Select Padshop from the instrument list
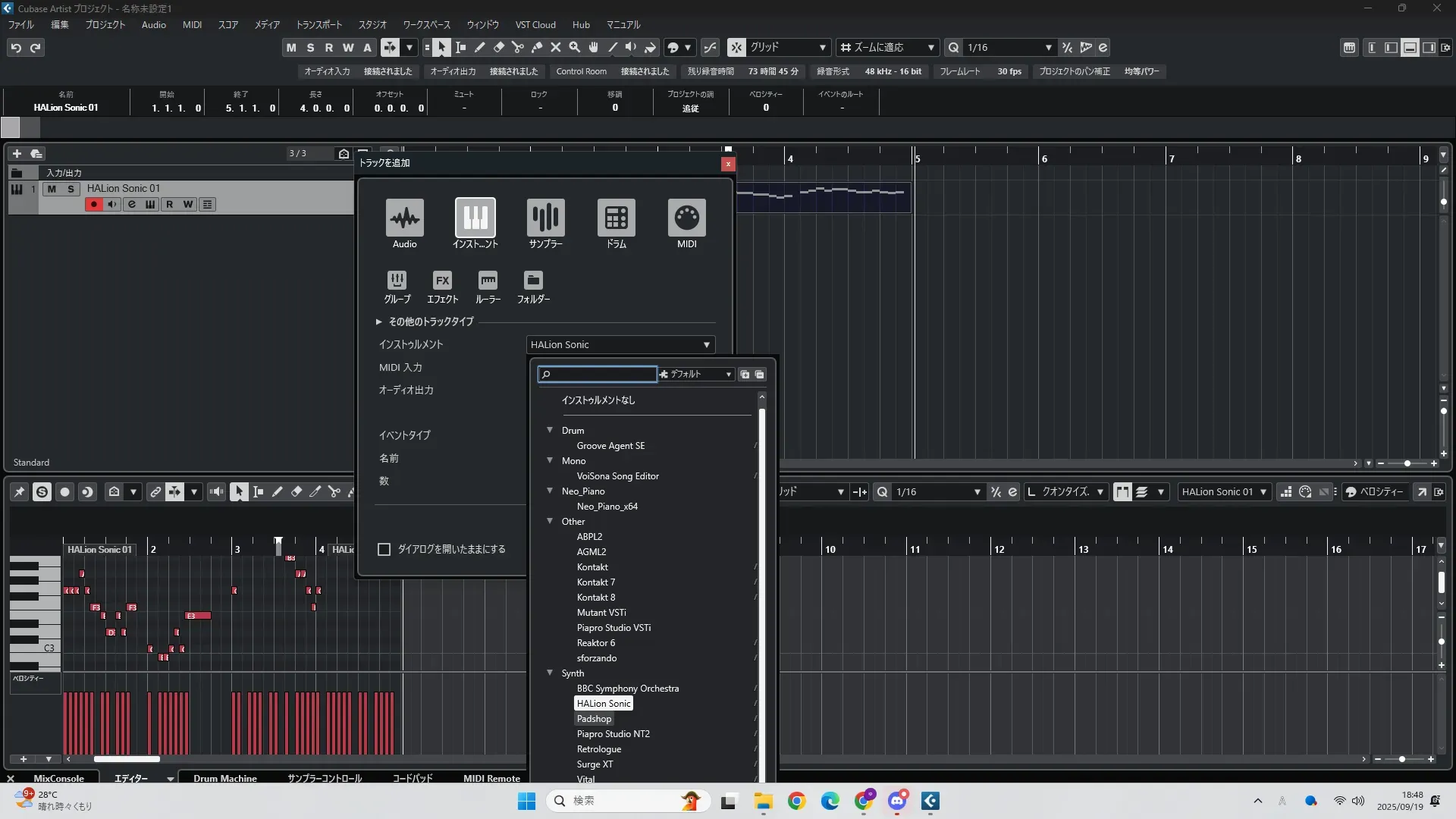 click(594, 719)
